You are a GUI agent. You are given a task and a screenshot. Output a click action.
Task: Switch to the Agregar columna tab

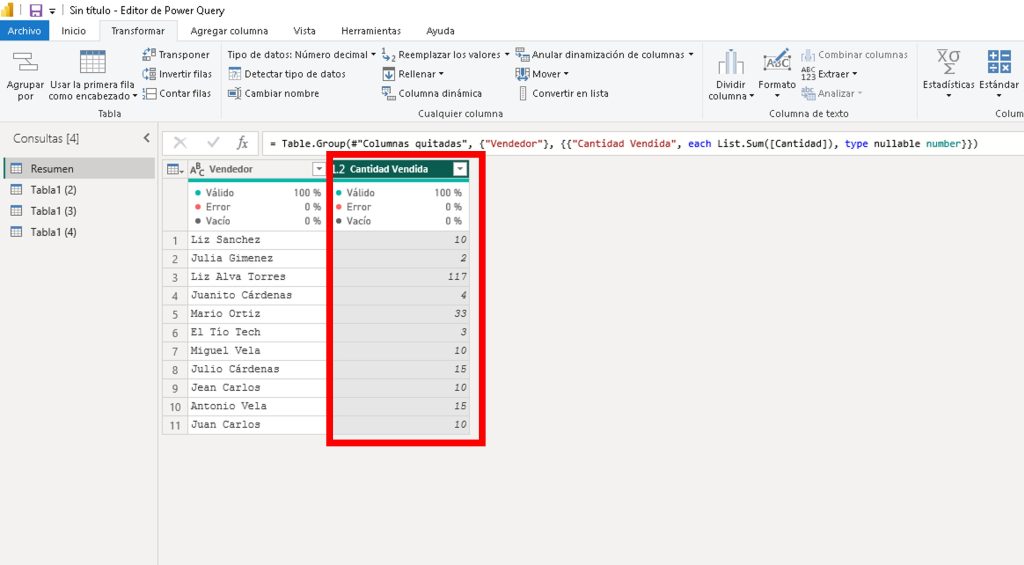pyautogui.click(x=229, y=31)
